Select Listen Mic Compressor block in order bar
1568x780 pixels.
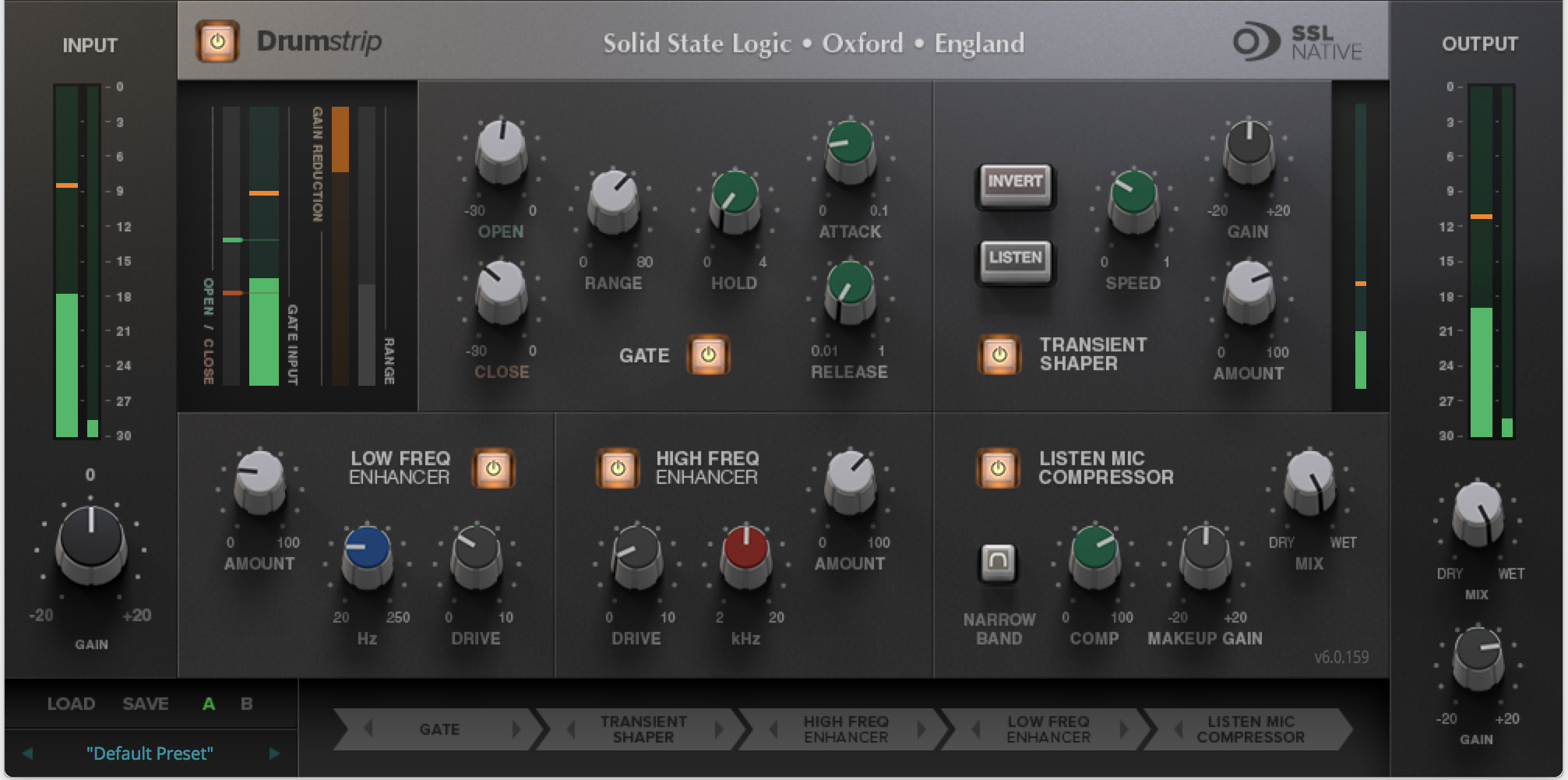pyautogui.click(x=1250, y=729)
